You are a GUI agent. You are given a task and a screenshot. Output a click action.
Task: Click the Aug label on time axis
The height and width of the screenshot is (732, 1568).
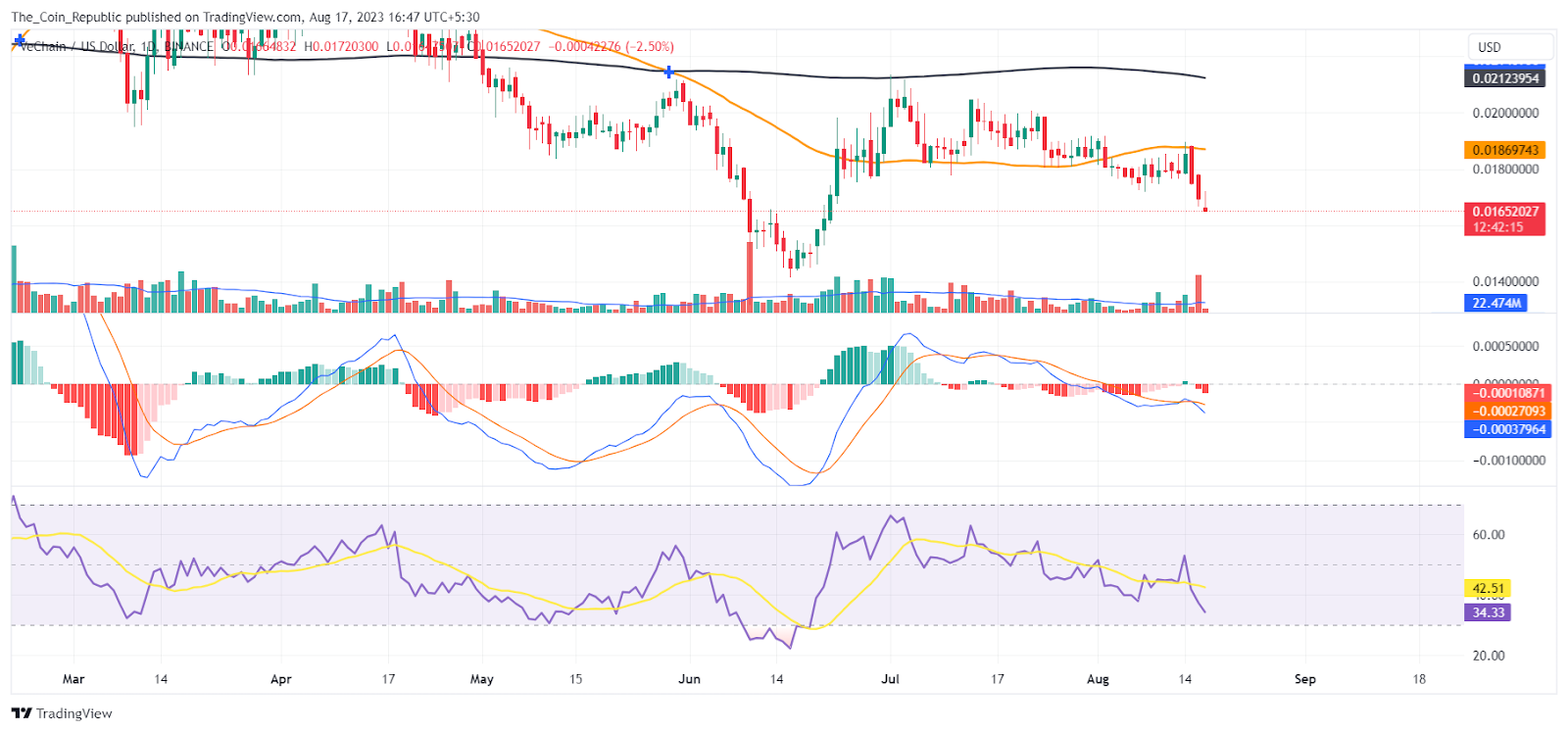(x=1099, y=679)
